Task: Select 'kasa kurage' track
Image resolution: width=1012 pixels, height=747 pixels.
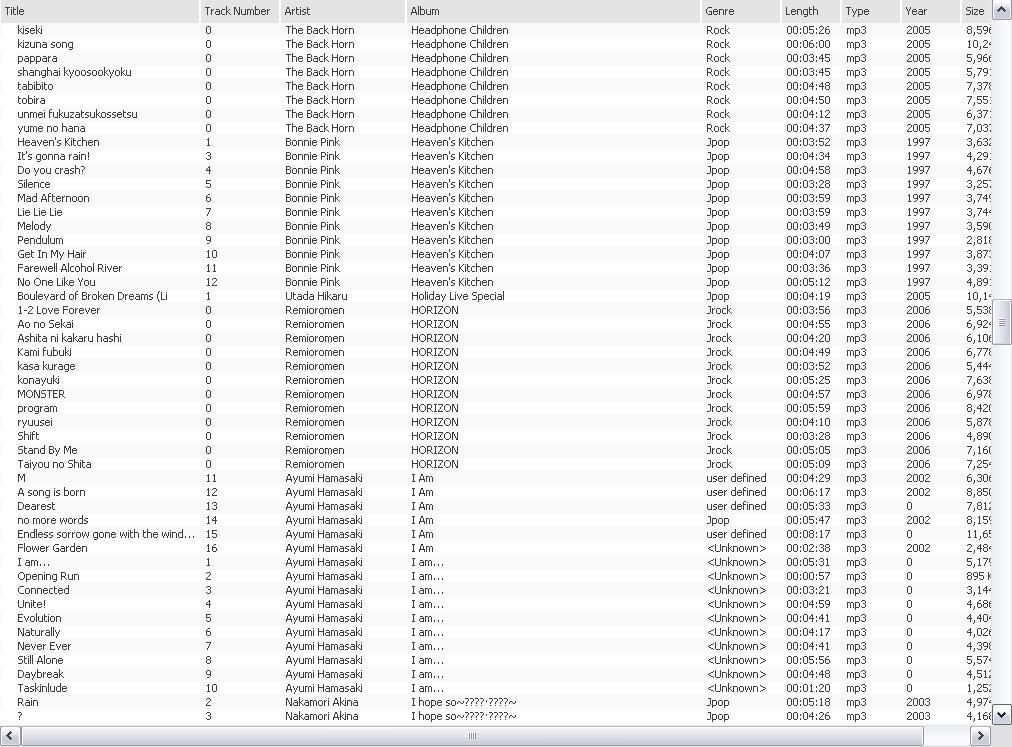Action: tap(46, 366)
